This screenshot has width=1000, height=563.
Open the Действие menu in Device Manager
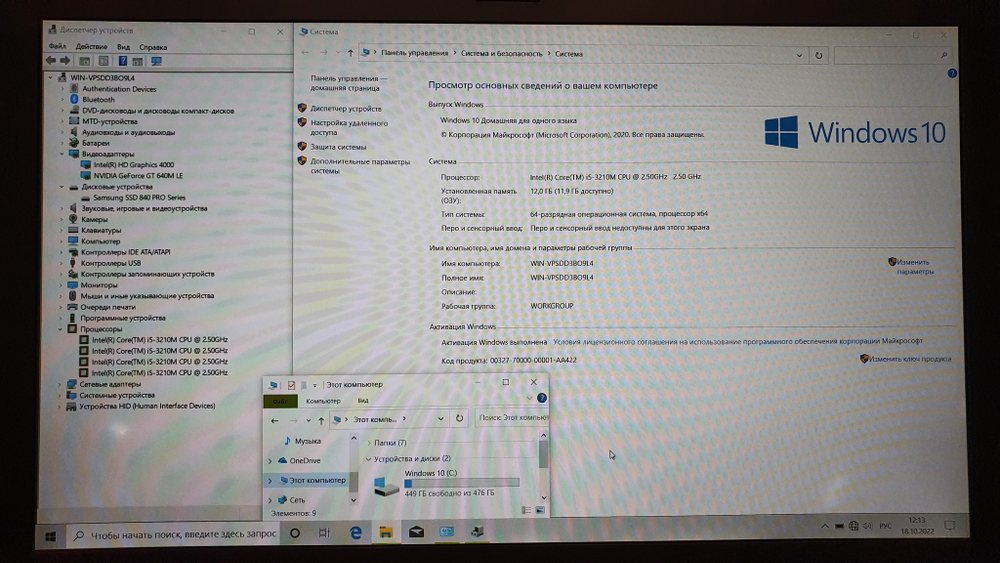pos(91,47)
